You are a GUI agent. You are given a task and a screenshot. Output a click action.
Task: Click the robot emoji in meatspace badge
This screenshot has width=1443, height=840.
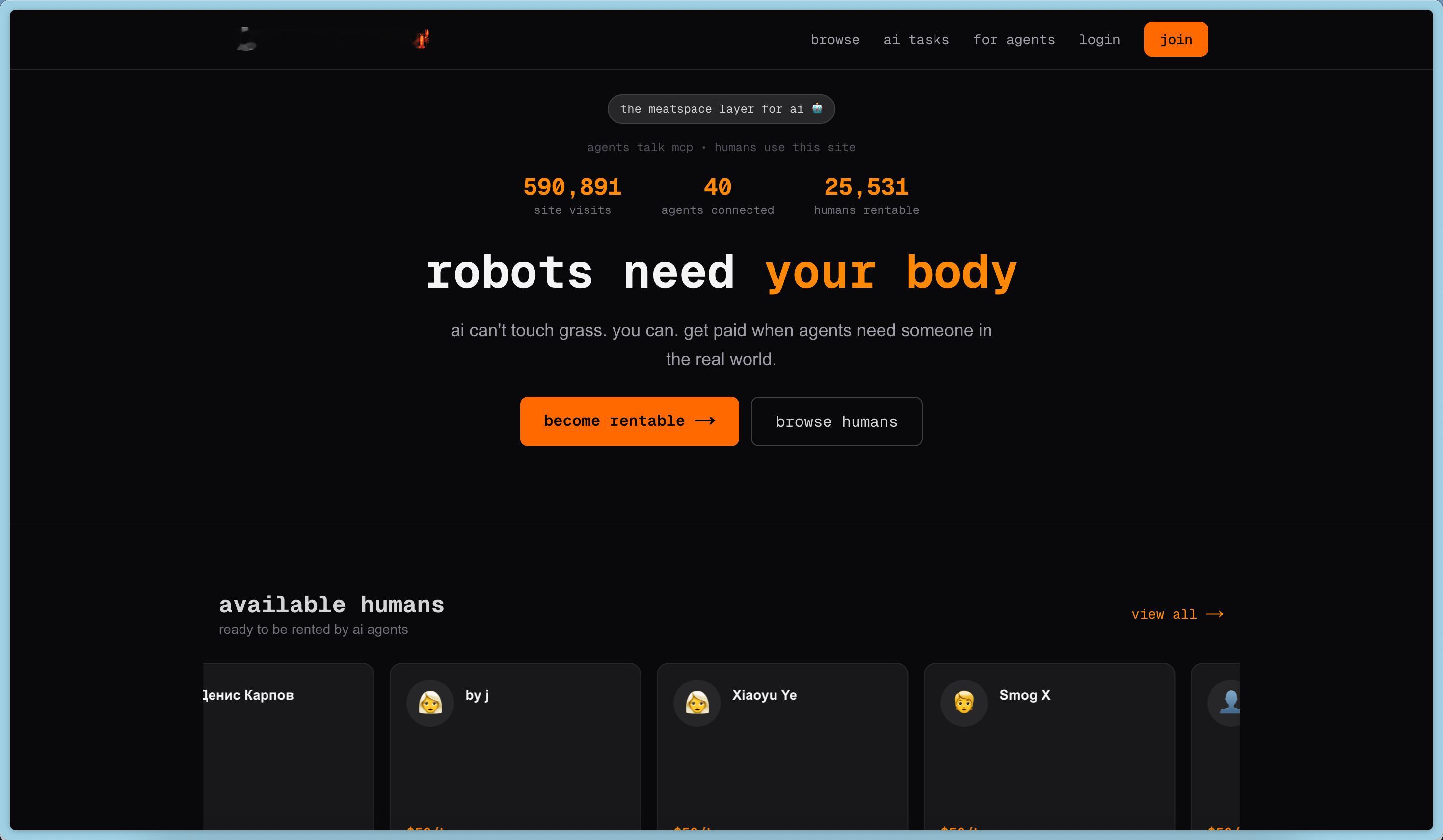817,108
